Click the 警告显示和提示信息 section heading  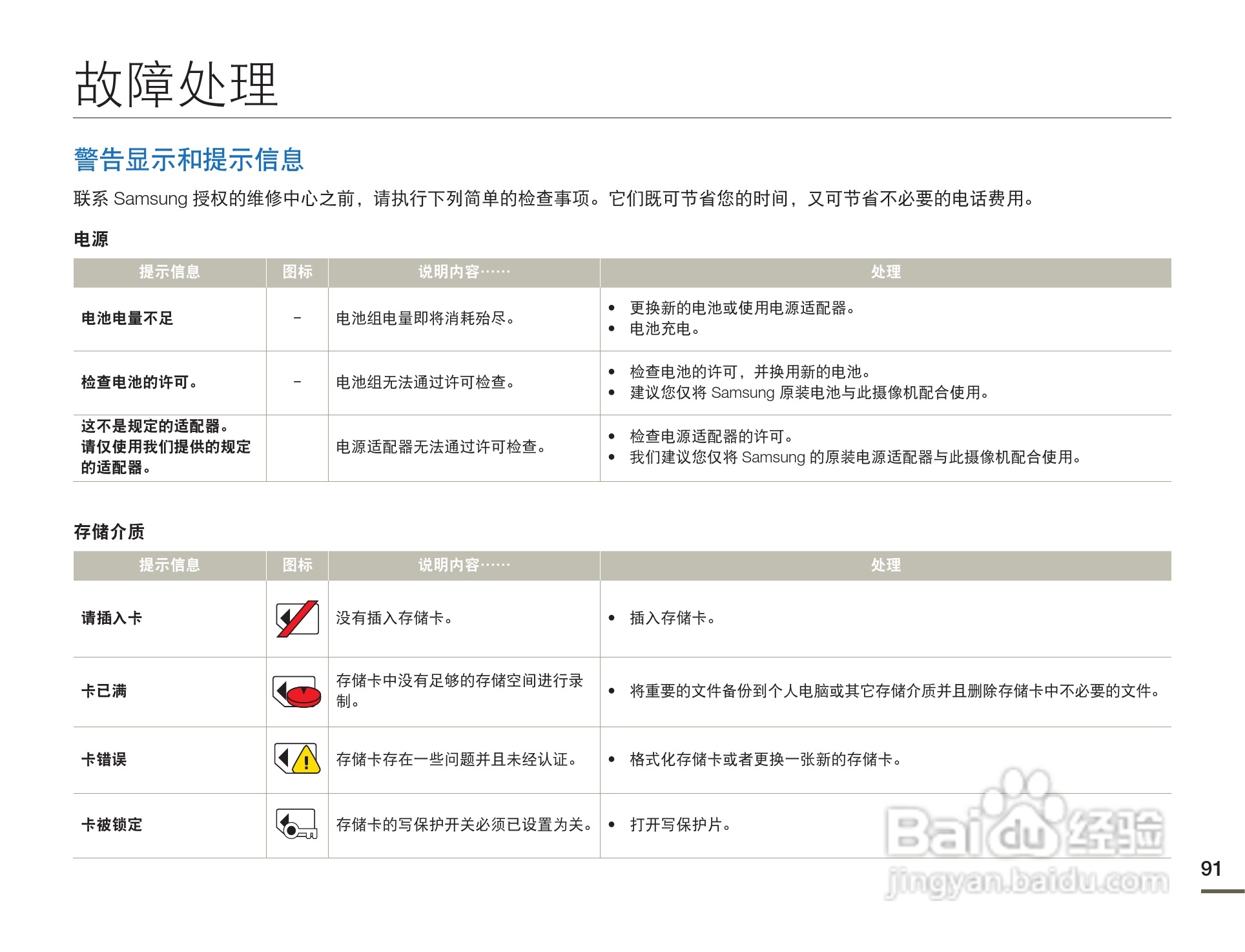point(189,160)
